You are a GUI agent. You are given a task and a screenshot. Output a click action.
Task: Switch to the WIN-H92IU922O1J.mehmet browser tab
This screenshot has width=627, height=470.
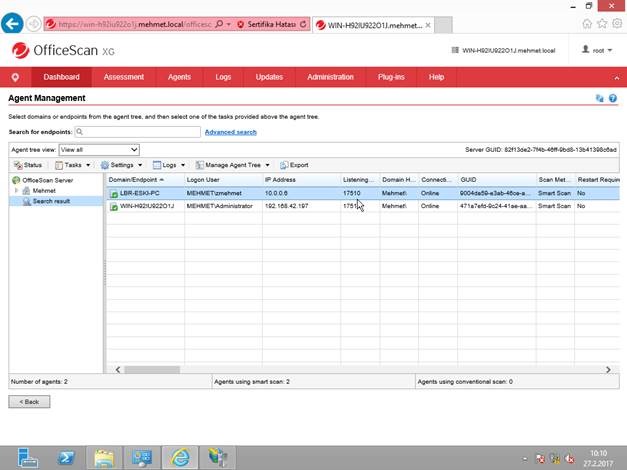click(373, 25)
